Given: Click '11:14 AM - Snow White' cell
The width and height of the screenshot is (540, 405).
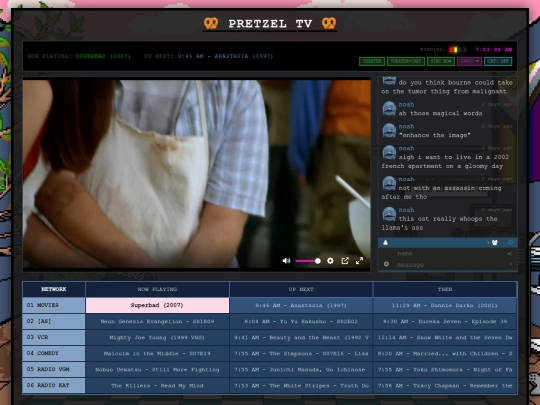Looking at the screenshot, I should (445, 338).
